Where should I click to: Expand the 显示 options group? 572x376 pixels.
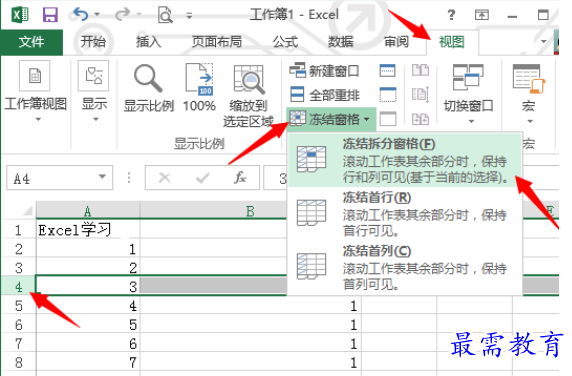click(x=94, y=92)
